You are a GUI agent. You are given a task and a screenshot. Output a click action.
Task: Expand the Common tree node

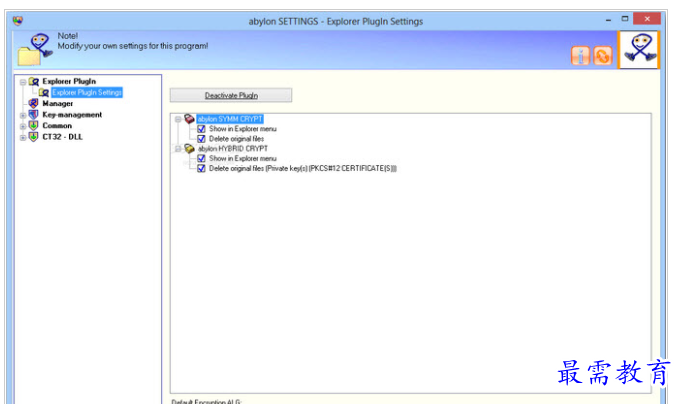[x=23, y=126]
